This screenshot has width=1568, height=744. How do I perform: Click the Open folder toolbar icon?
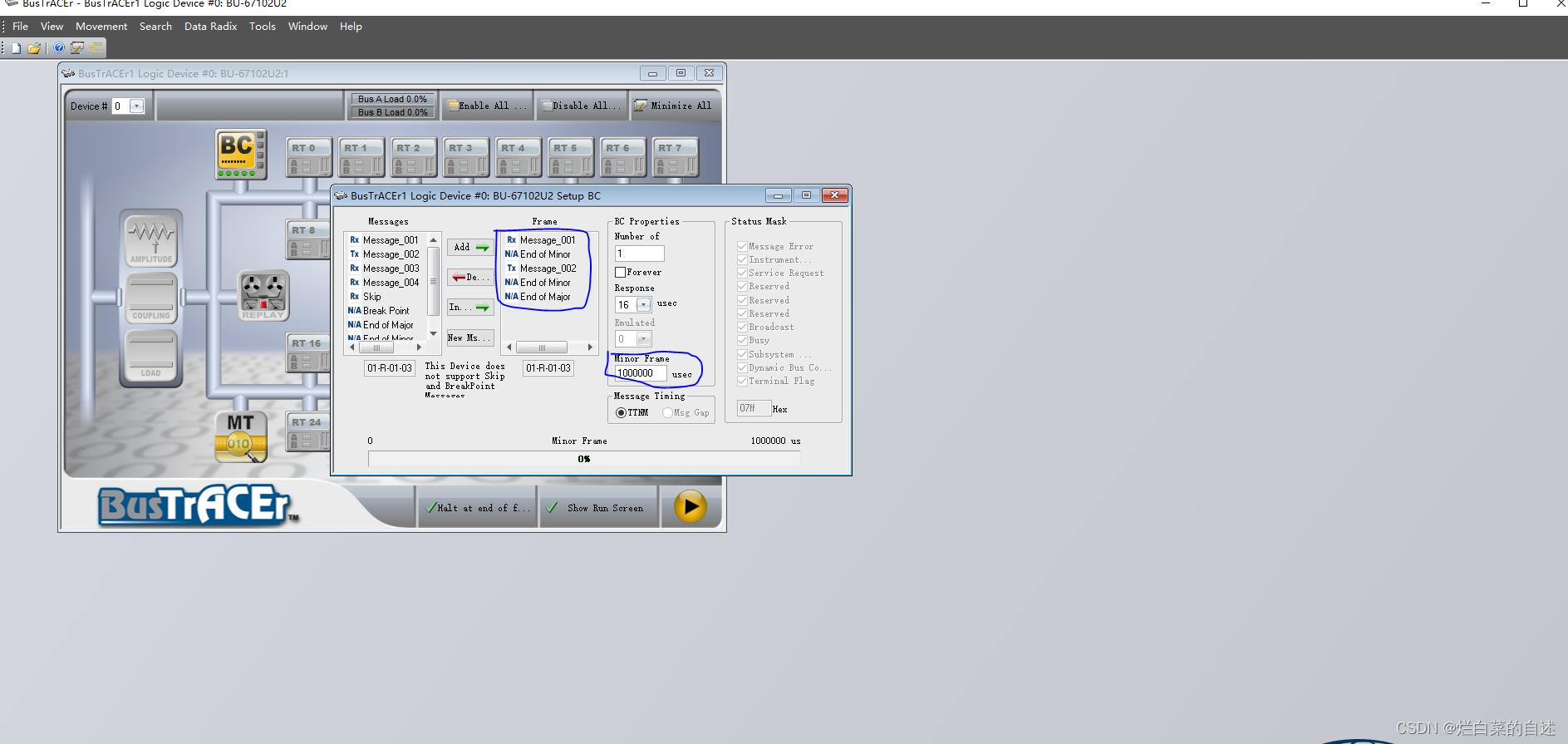click(34, 48)
